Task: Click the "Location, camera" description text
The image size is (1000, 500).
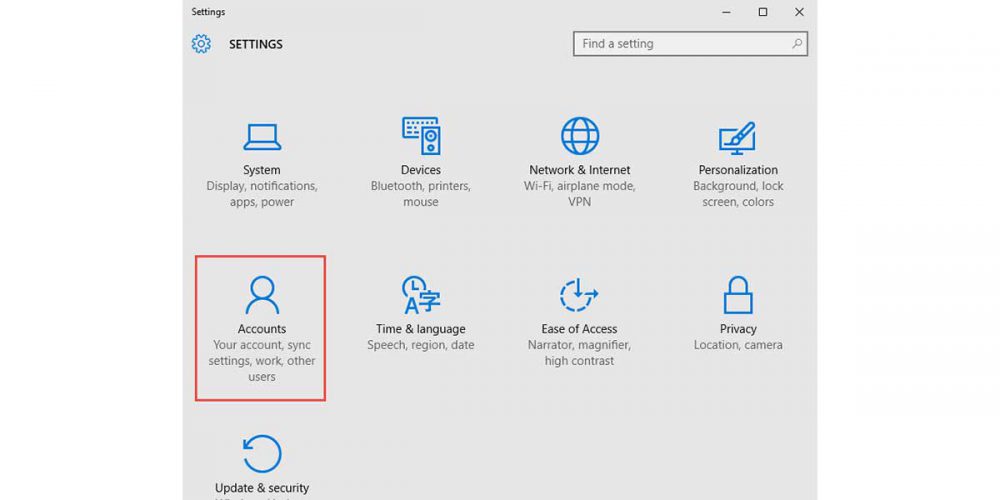Action: 738,345
